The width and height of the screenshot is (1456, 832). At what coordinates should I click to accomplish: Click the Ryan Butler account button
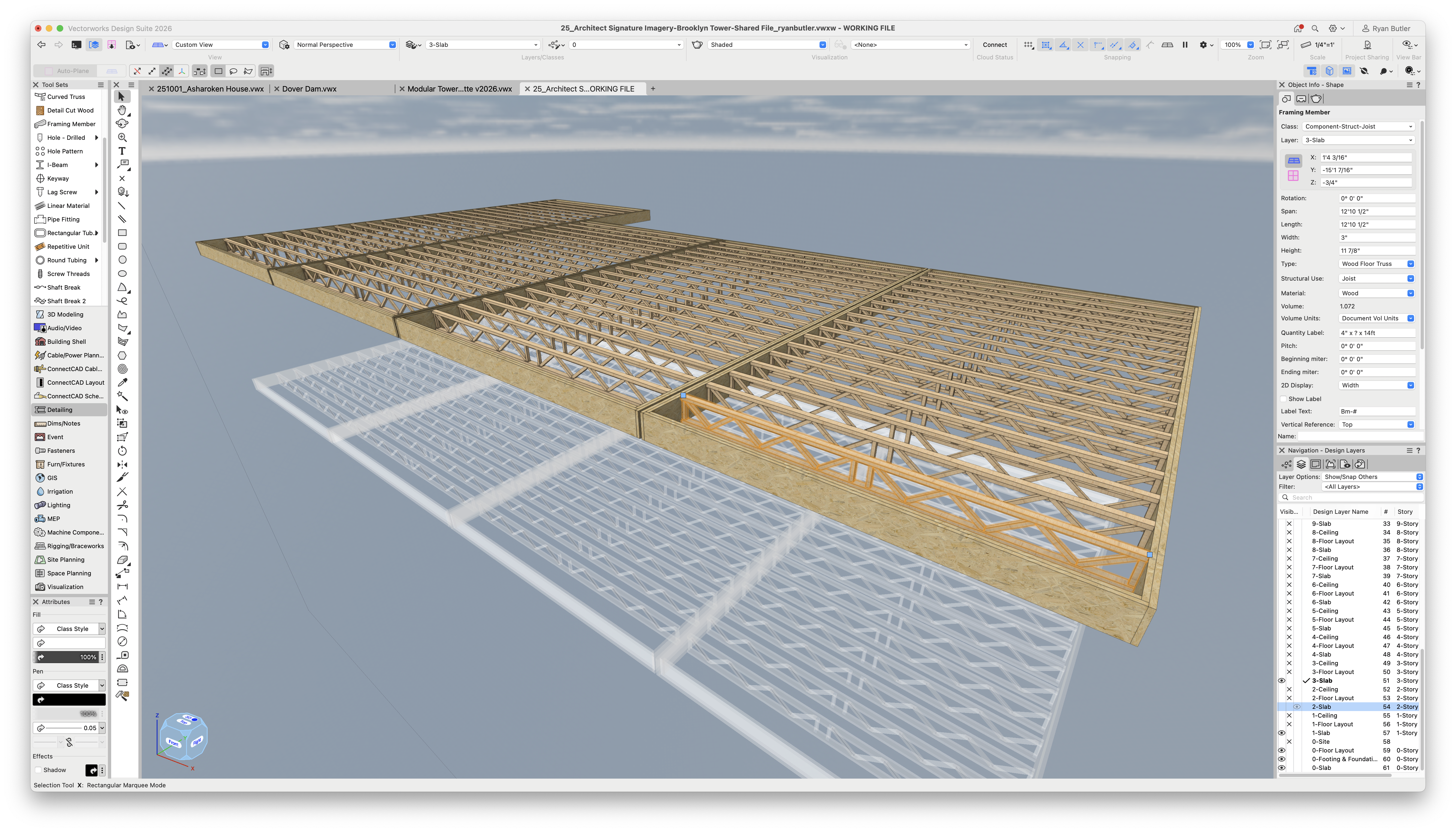point(1386,29)
